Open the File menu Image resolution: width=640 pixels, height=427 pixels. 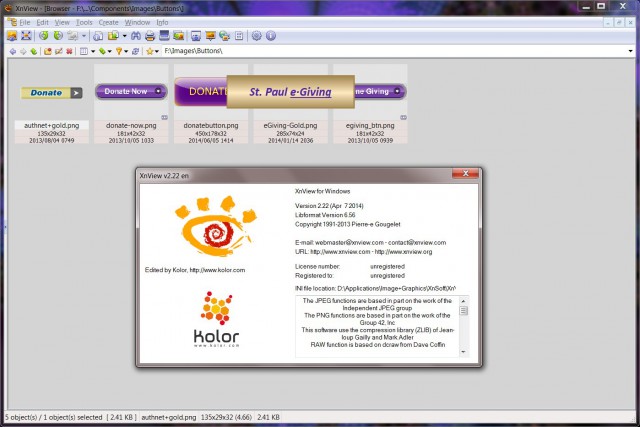click(25, 22)
